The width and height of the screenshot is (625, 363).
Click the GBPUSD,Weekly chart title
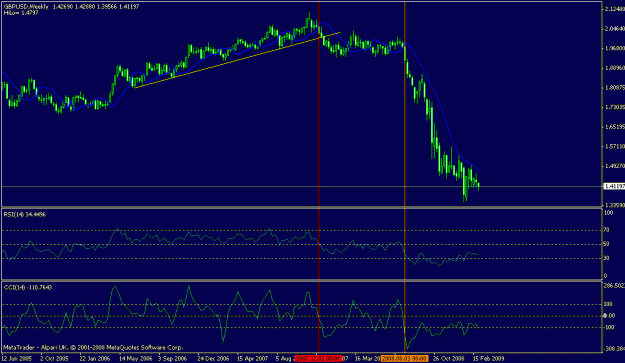click(26, 7)
